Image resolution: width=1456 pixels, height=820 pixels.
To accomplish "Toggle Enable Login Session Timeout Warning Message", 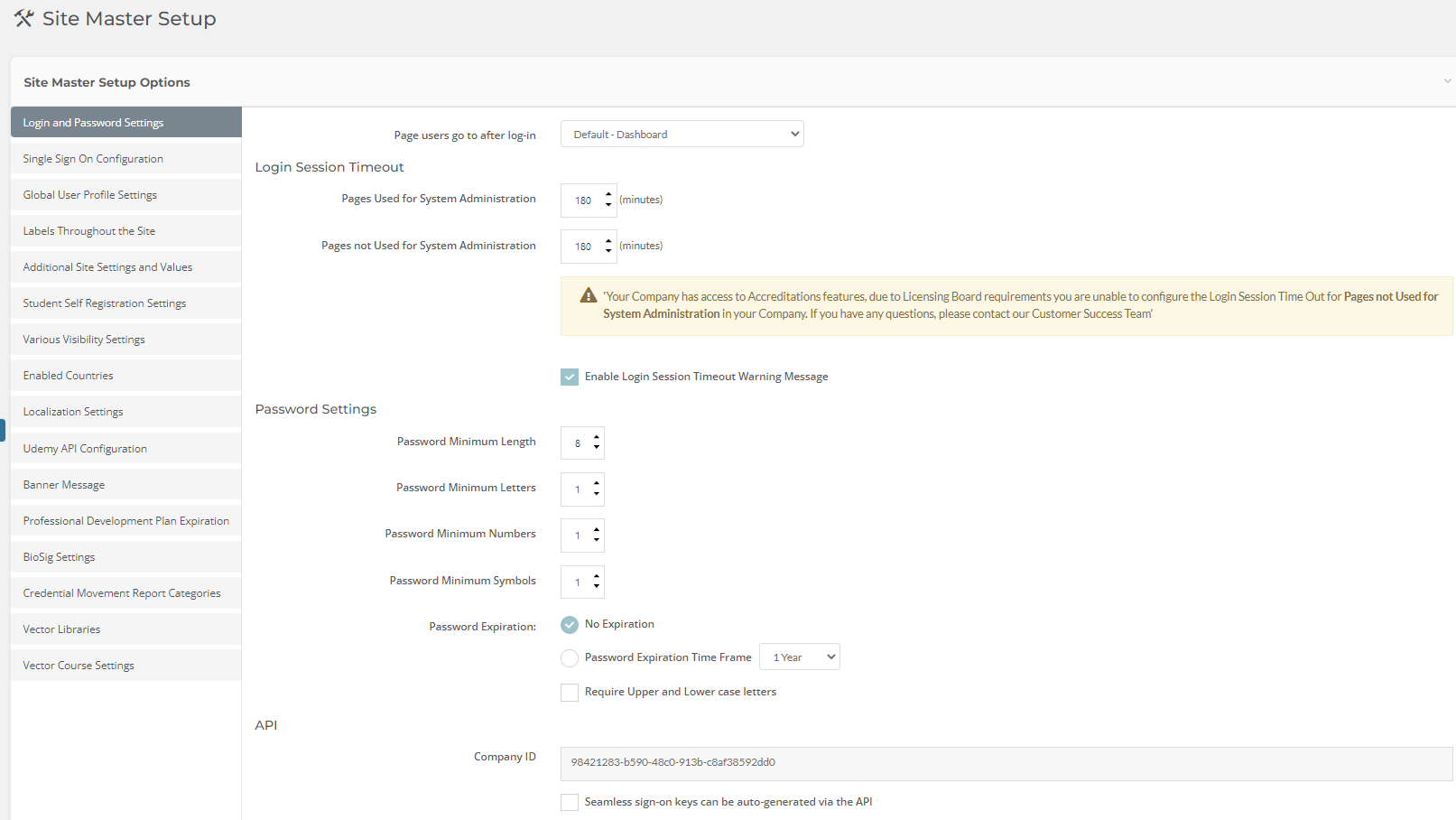I will (x=570, y=377).
